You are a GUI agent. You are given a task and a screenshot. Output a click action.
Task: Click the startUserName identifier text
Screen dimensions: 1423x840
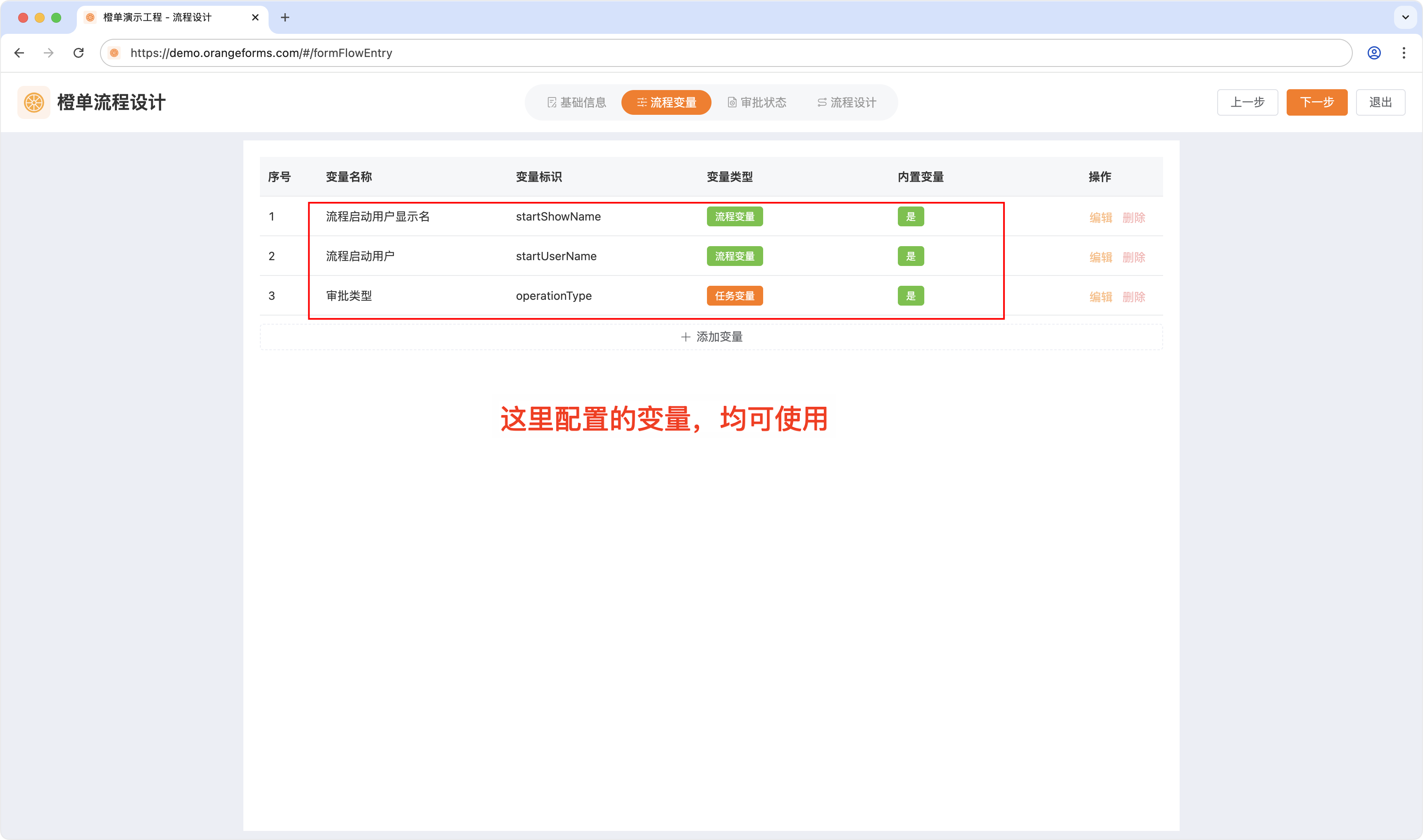pos(556,256)
